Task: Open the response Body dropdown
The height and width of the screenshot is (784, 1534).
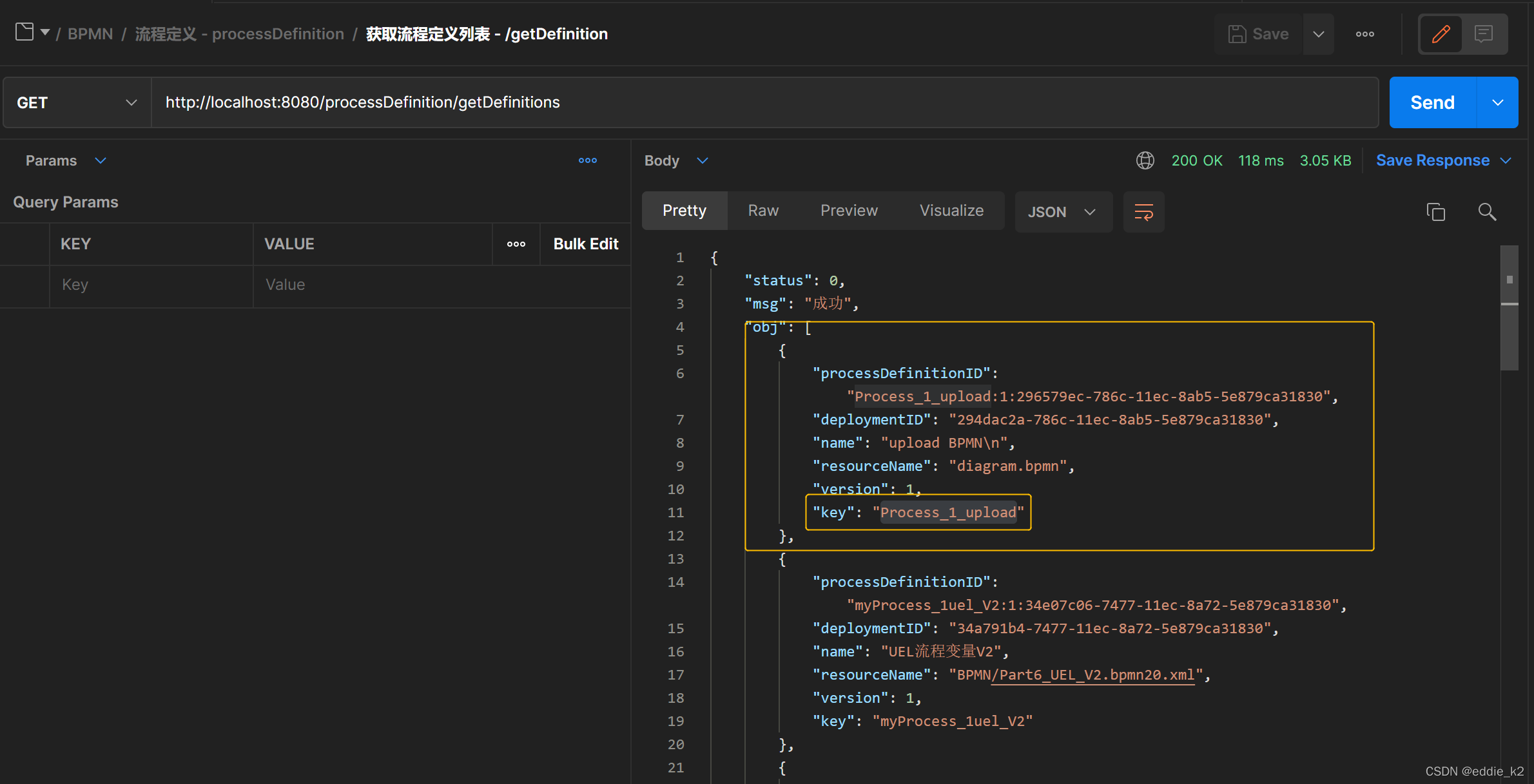Action: [675, 160]
